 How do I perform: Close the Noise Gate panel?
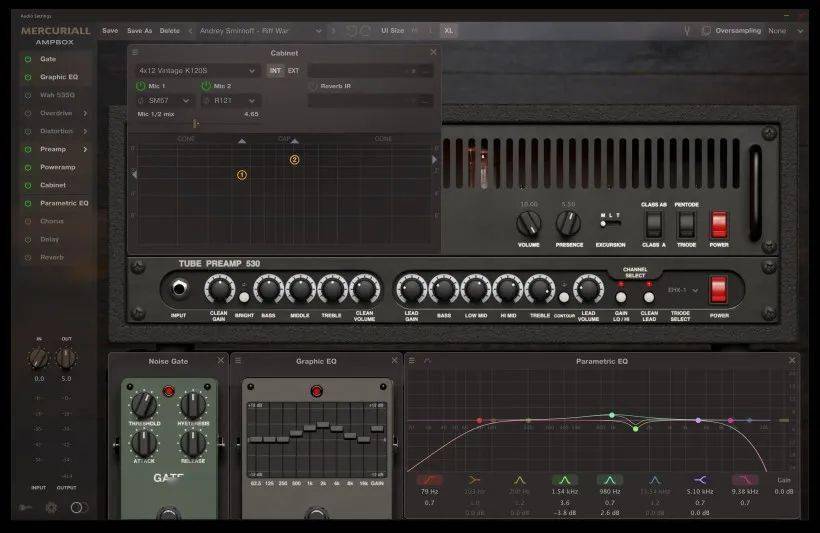coord(221,360)
